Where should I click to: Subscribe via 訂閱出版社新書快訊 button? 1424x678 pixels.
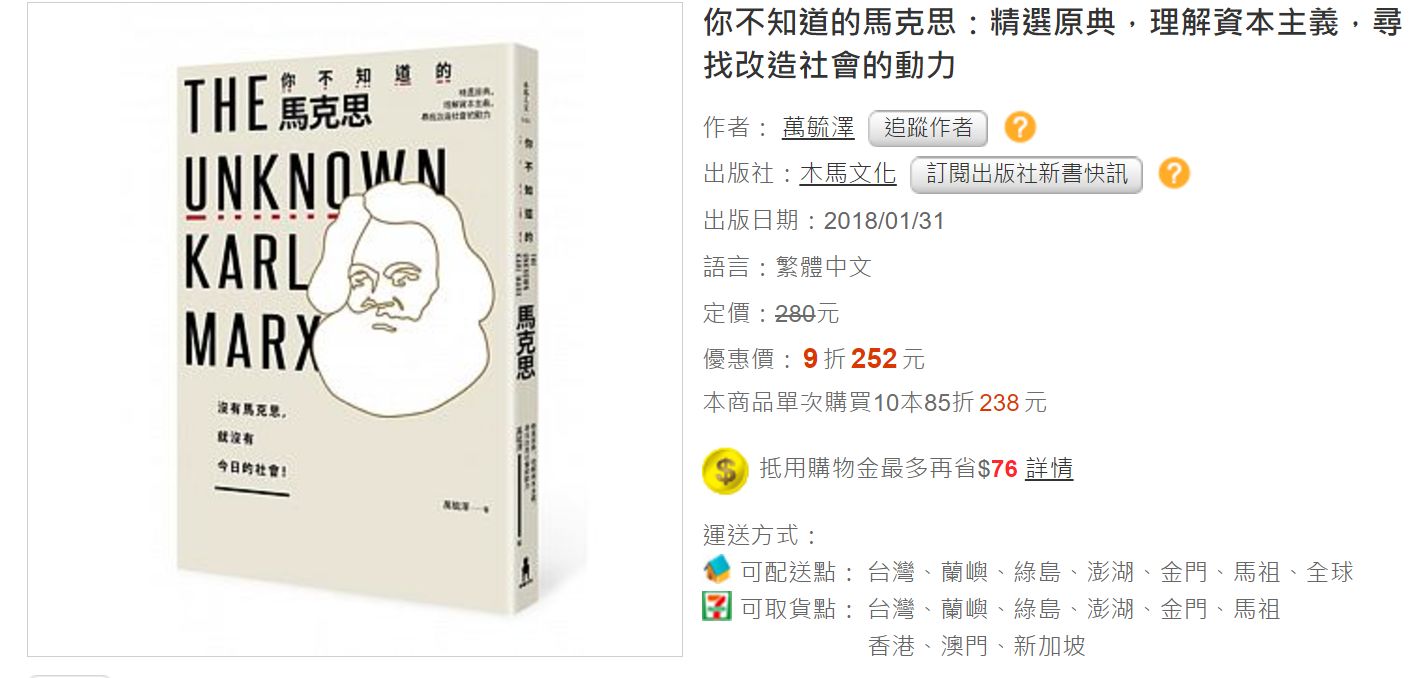1026,174
